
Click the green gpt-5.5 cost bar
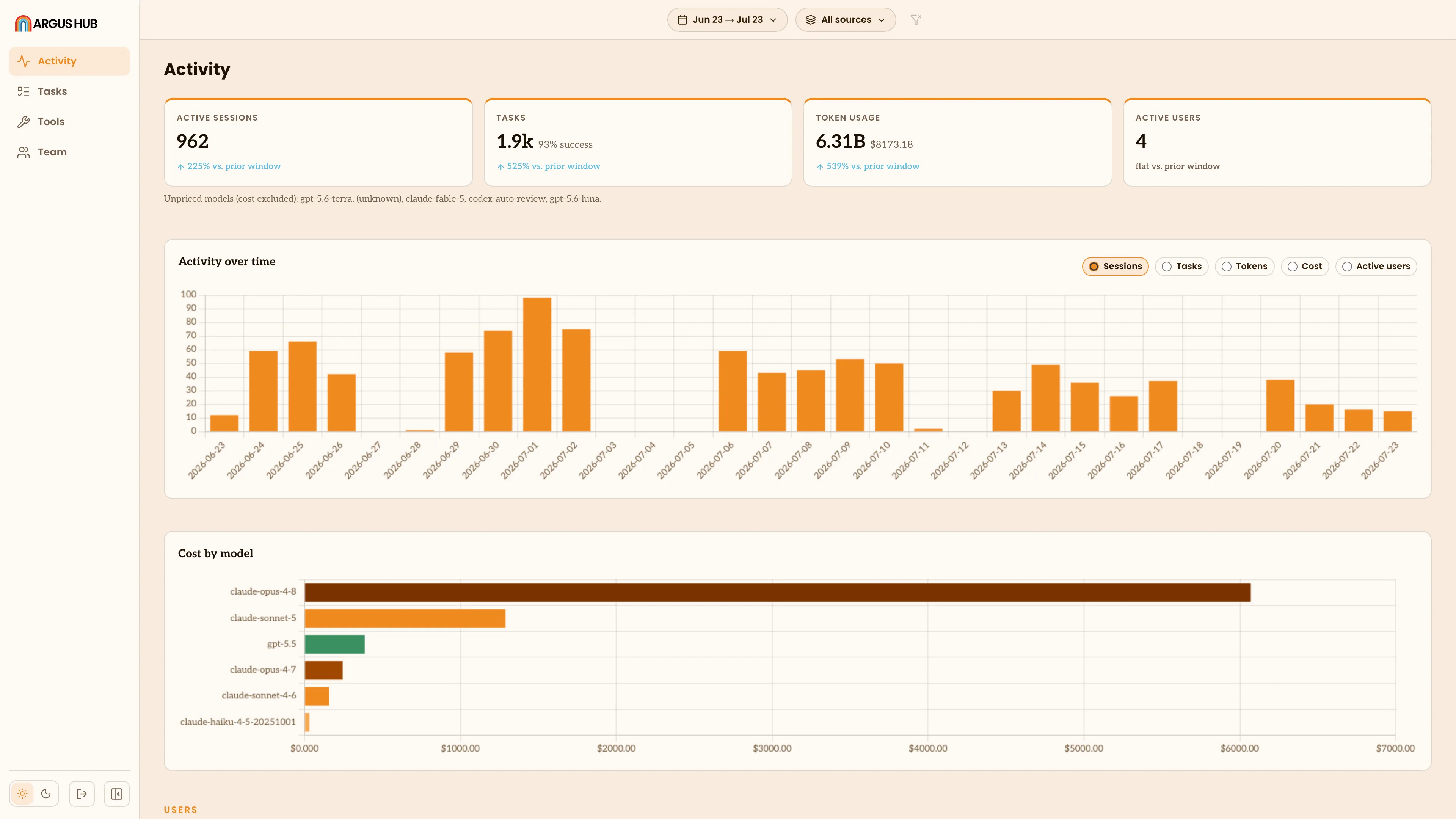[x=334, y=644]
